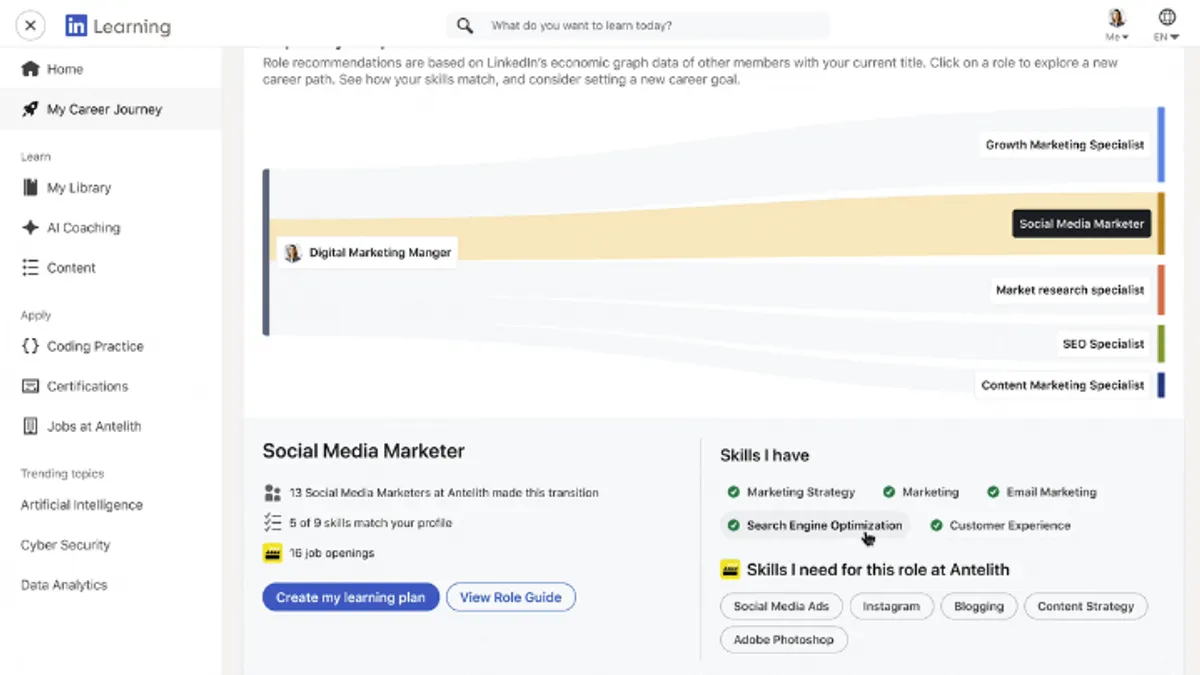
Task: Click the LinkedIn Learning logo
Action: (117, 27)
